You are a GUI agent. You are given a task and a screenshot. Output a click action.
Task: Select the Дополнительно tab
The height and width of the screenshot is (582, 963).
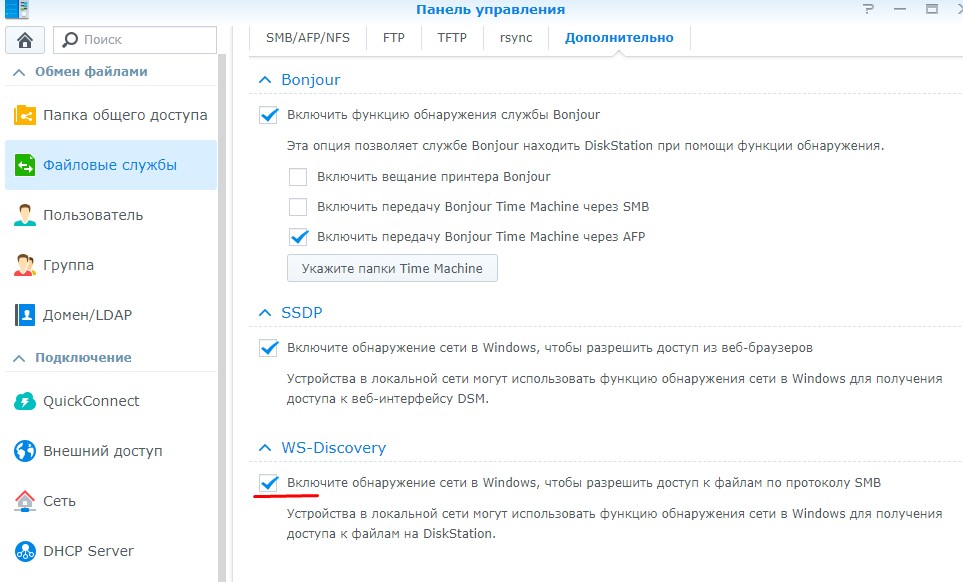click(x=619, y=38)
